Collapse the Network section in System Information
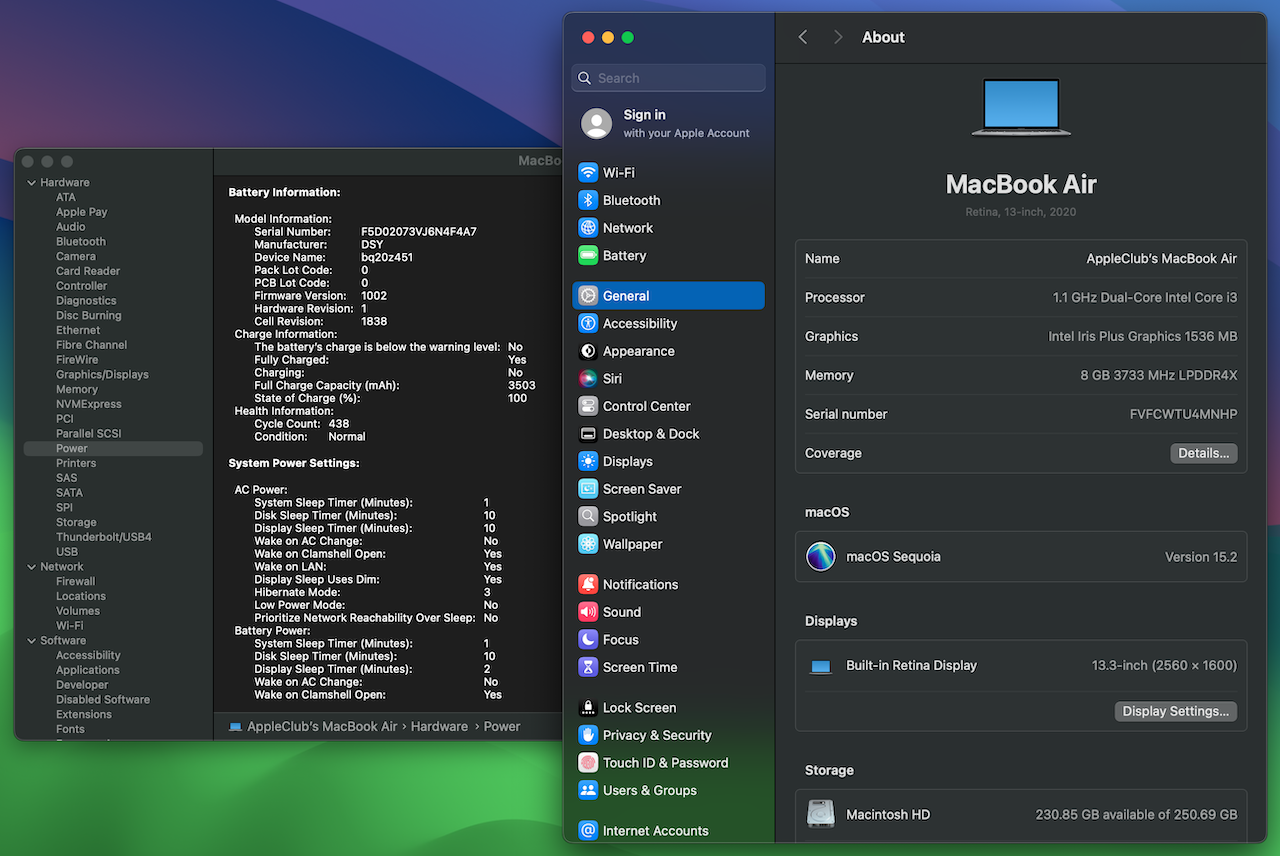The image size is (1280, 856). point(32,567)
